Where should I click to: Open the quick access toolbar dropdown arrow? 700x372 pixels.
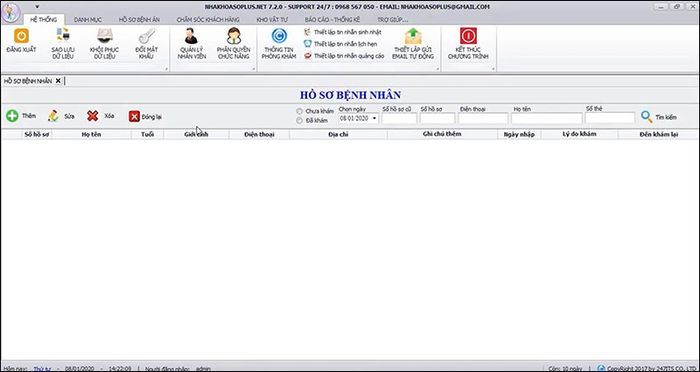click(37, 6)
